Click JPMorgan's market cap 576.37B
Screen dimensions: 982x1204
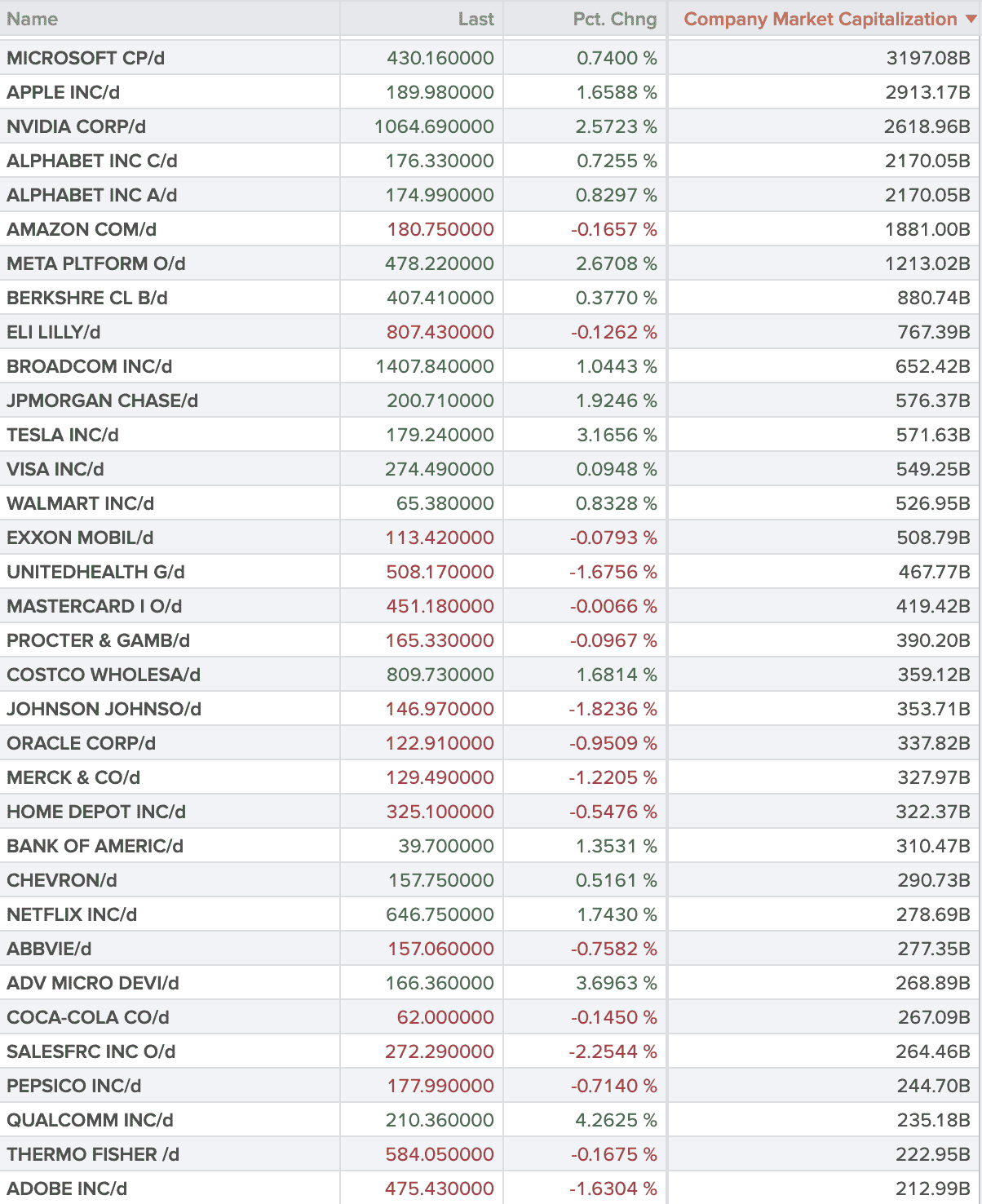(933, 401)
